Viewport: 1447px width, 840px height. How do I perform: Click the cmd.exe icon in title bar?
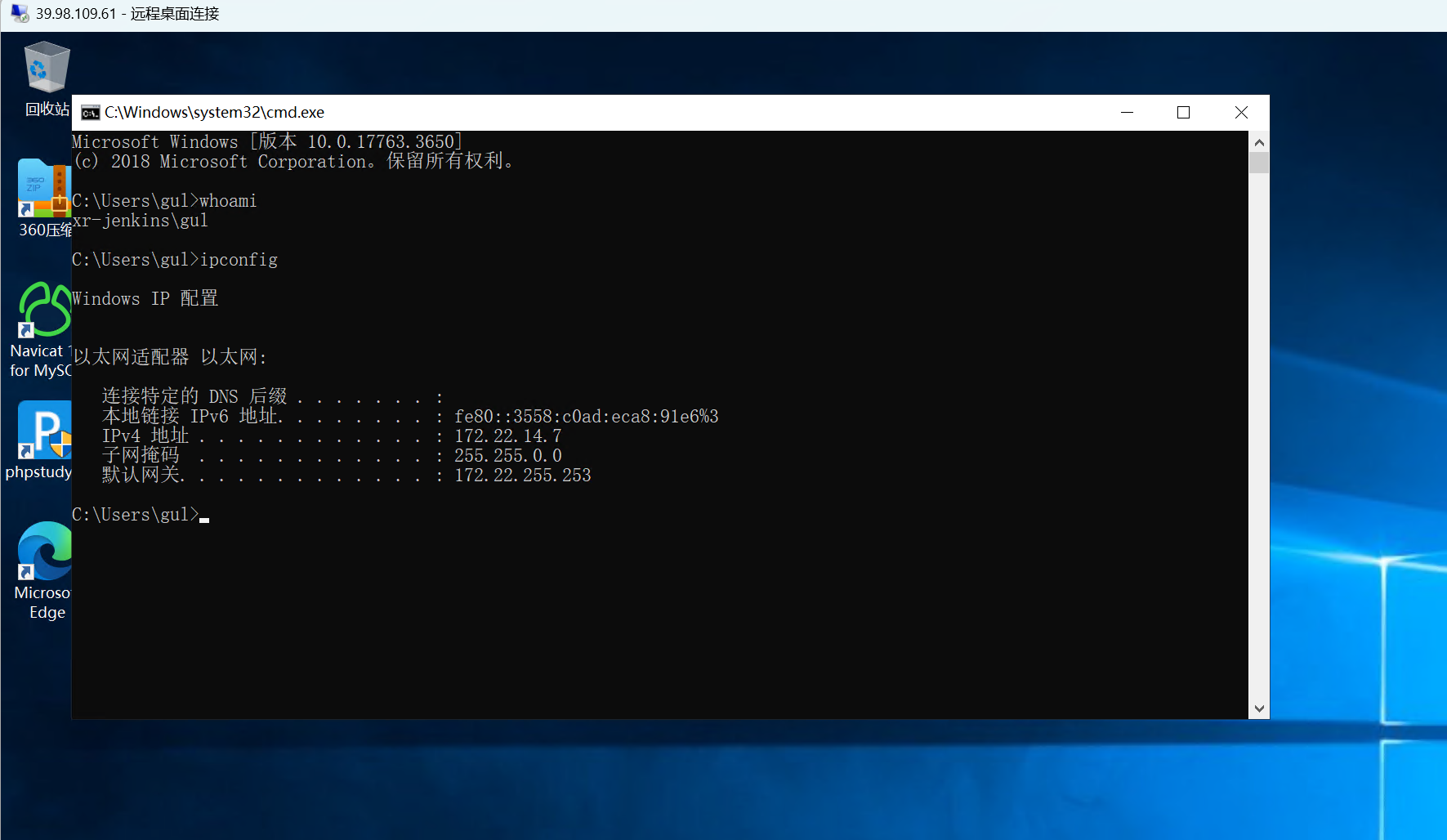pos(91,113)
